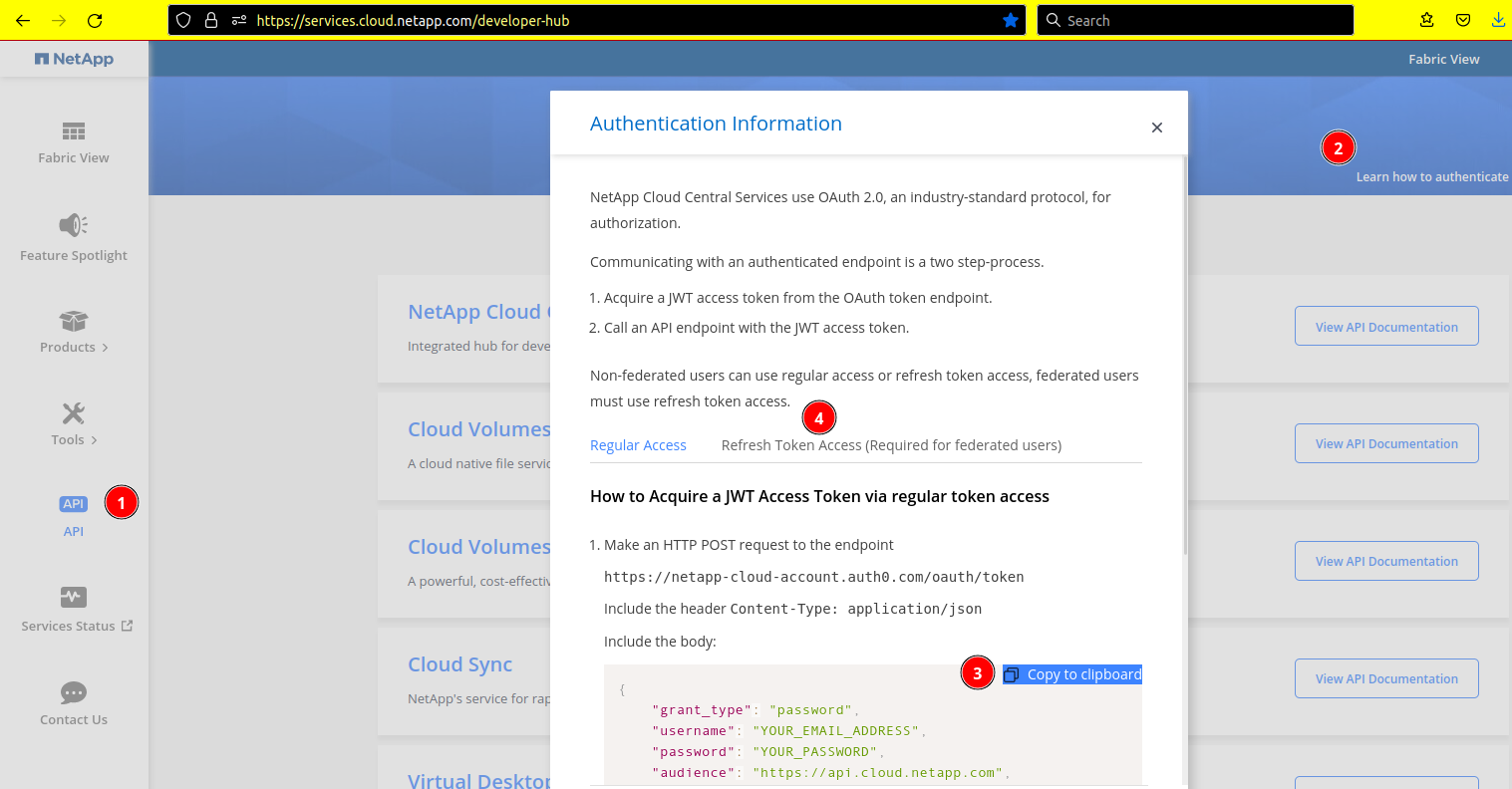Click the NetApp Cloud card title
Screen dimensions: 1512x789
pos(478,312)
